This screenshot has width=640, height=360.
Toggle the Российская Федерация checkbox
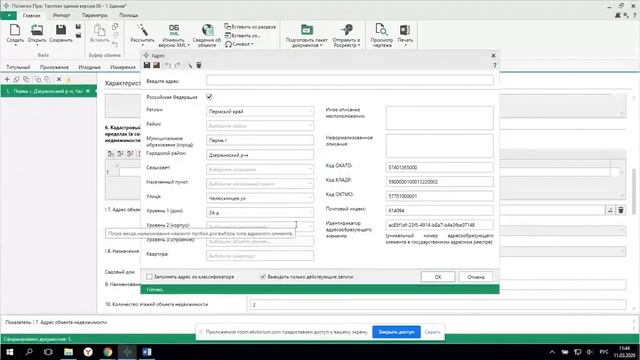point(209,97)
